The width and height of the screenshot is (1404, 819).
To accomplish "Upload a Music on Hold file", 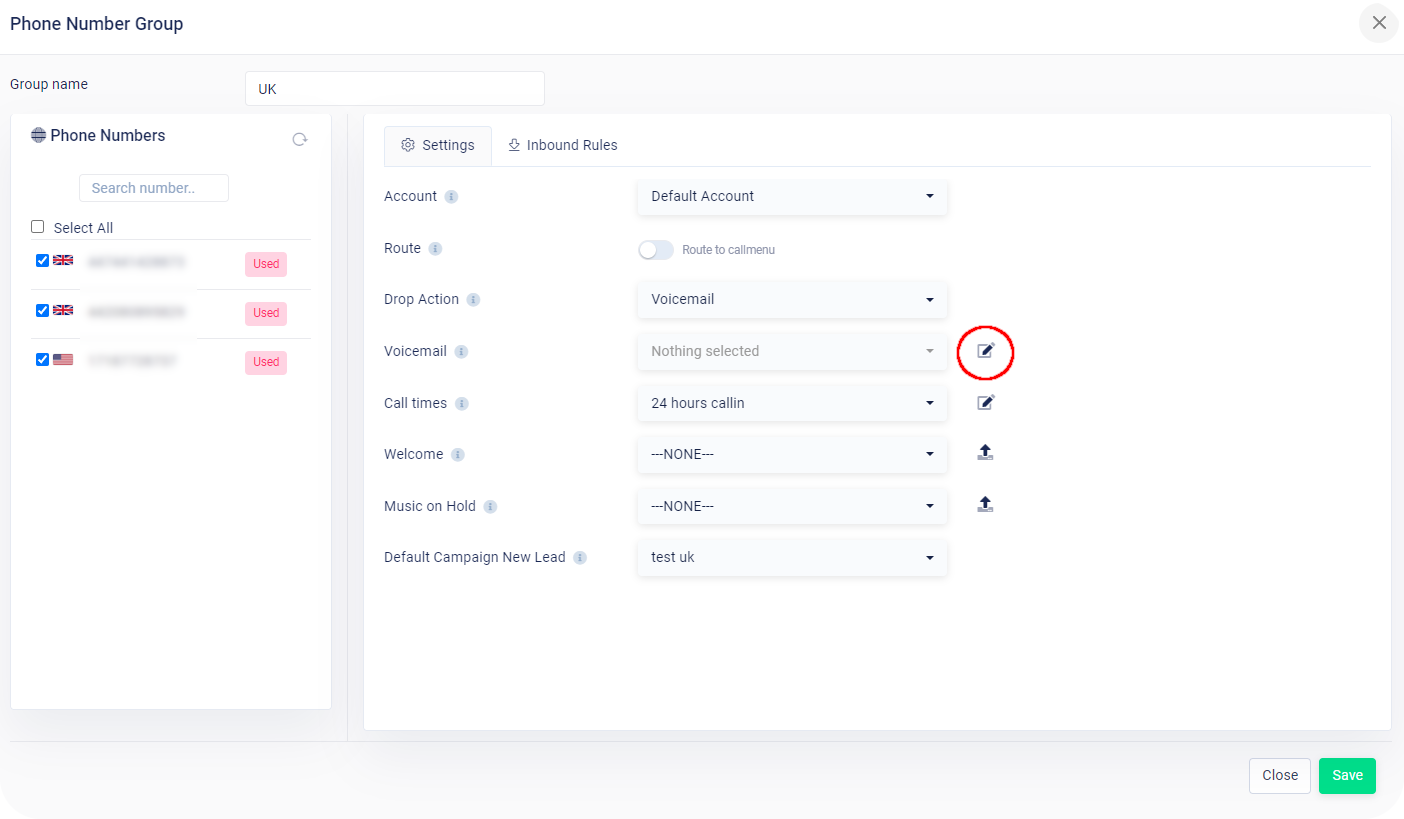I will [985, 504].
